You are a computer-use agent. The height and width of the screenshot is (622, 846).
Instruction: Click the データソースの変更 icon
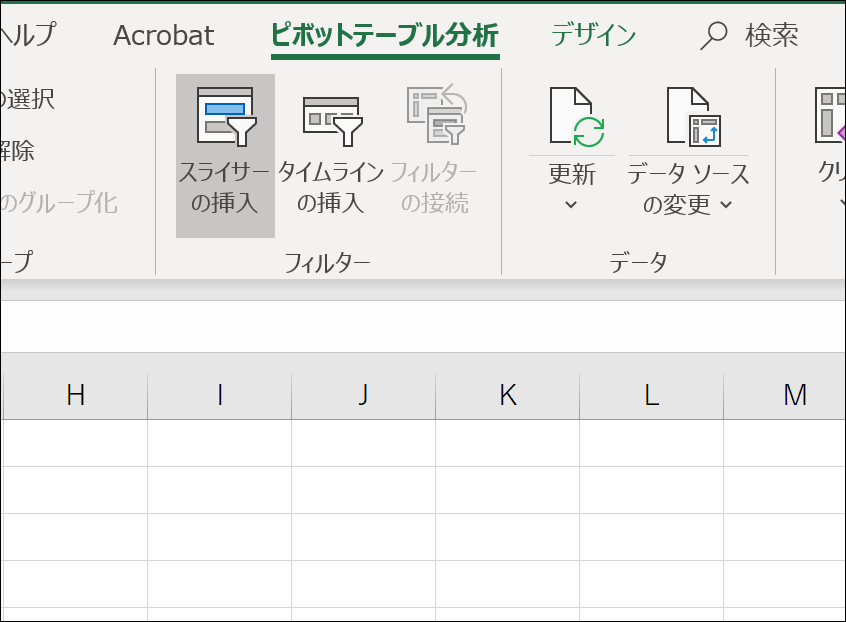point(693,117)
